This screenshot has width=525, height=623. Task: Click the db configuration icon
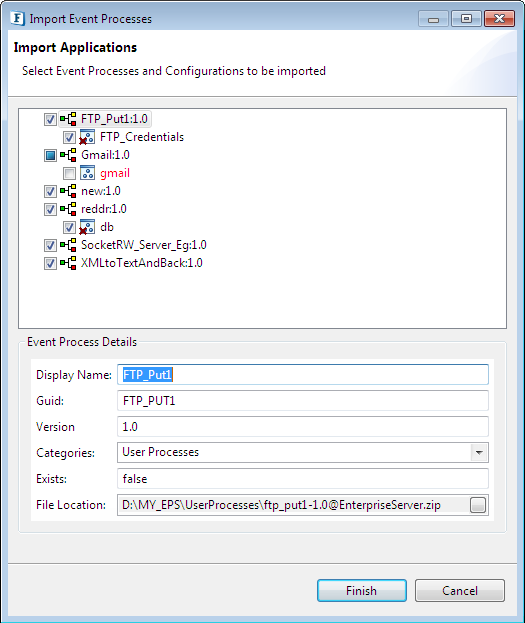[87, 227]
